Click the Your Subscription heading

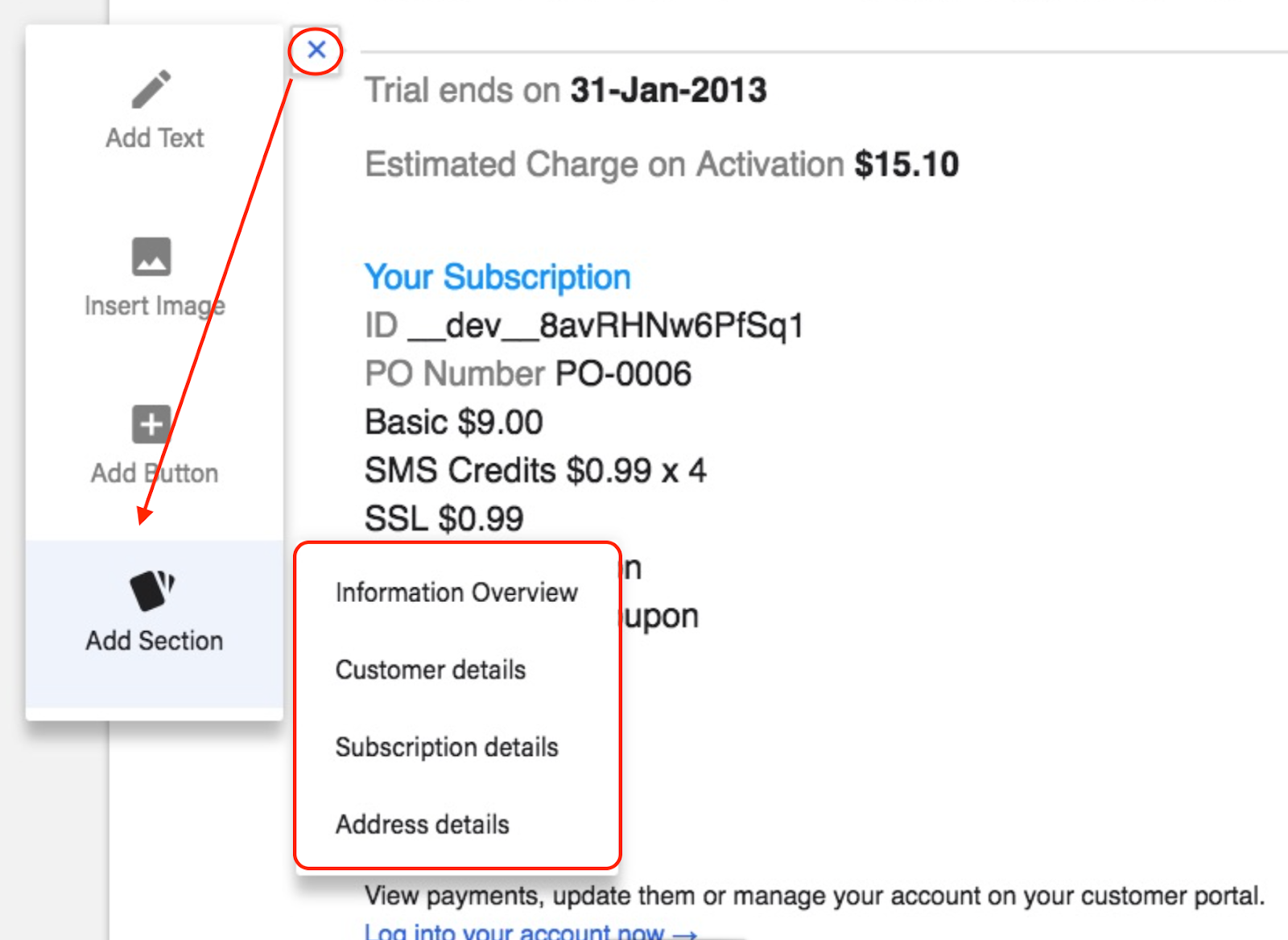[x=497, y=278]
